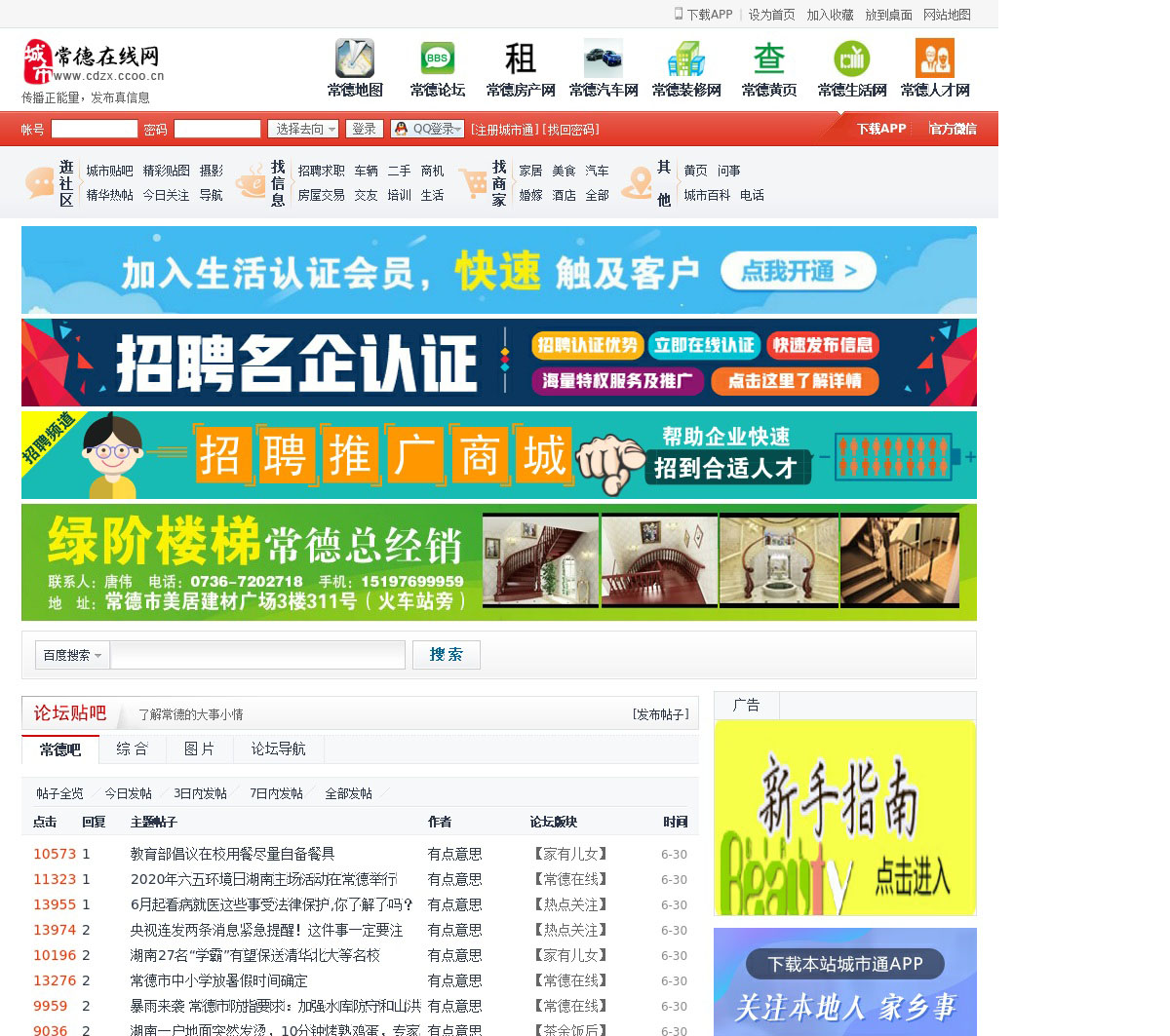Open the 常德黄页 lookup icon
The height and width of the screenshot is (1036, 1170).
coord(769,58)
